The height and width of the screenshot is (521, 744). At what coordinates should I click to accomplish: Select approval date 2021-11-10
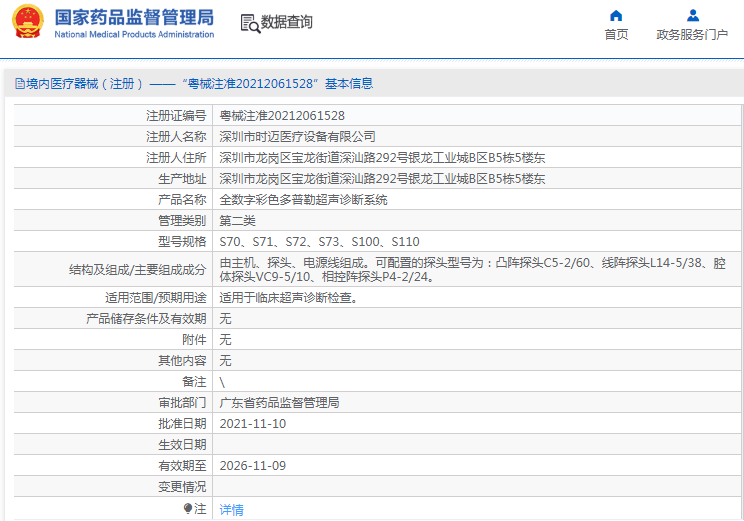click(253, 424)
